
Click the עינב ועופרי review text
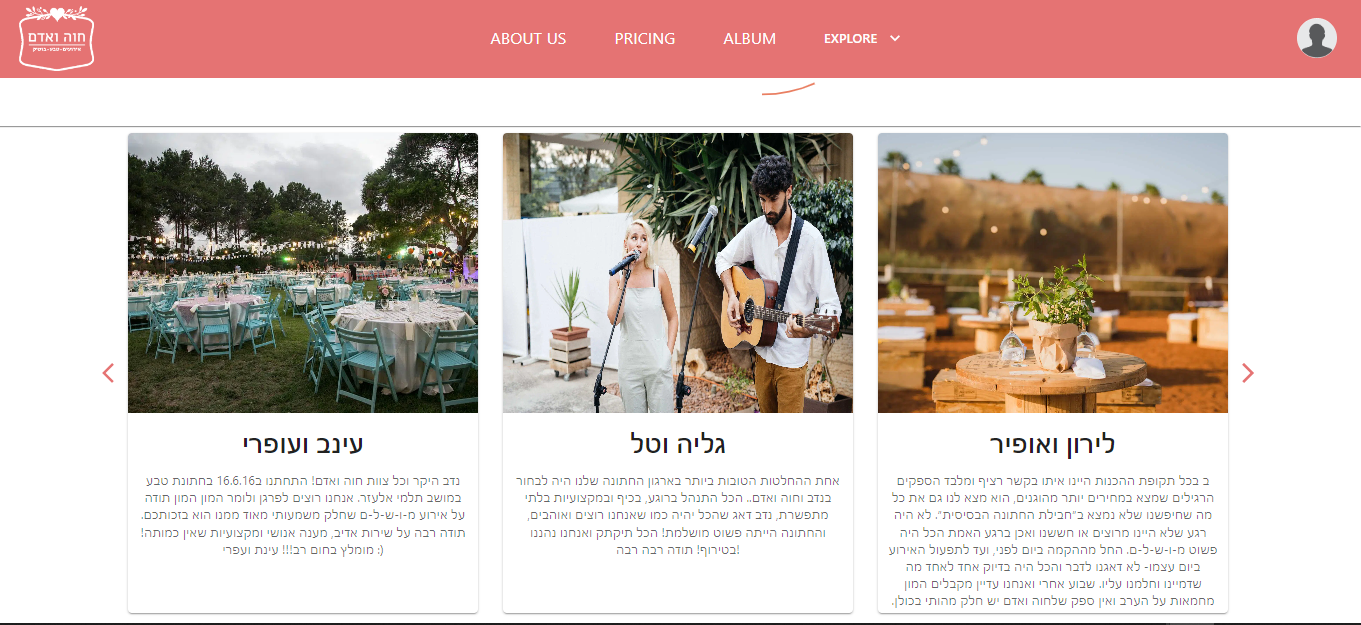click(x=303, y=515)
